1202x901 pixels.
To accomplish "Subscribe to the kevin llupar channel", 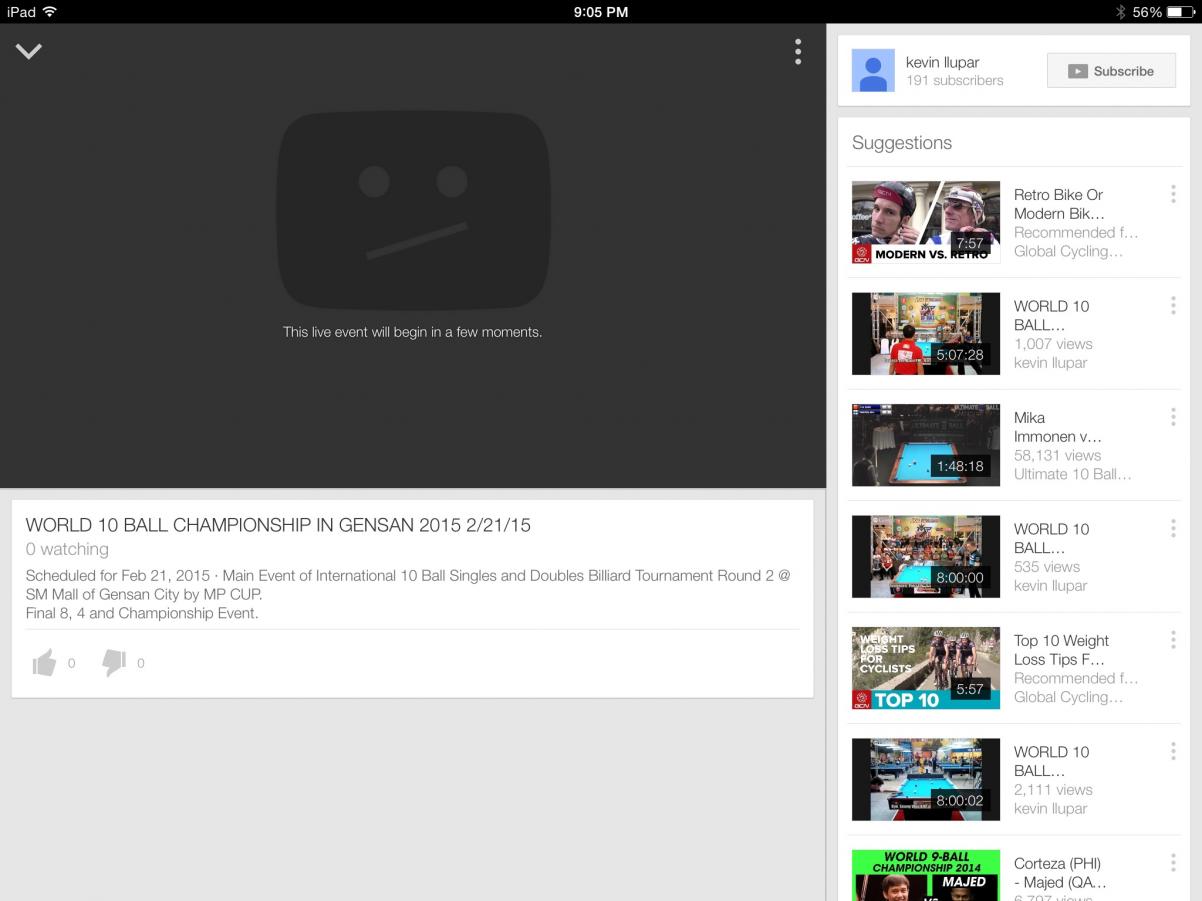I will pos(1110,71).
